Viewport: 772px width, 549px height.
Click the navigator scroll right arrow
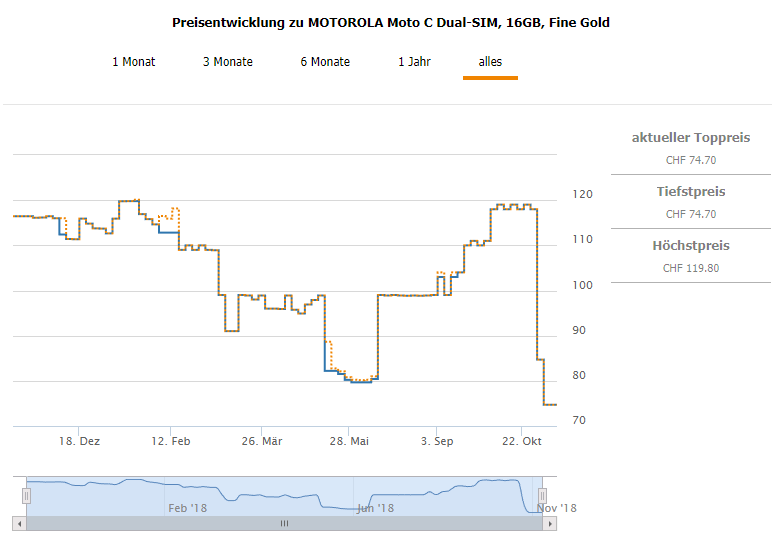click(549, 523)
